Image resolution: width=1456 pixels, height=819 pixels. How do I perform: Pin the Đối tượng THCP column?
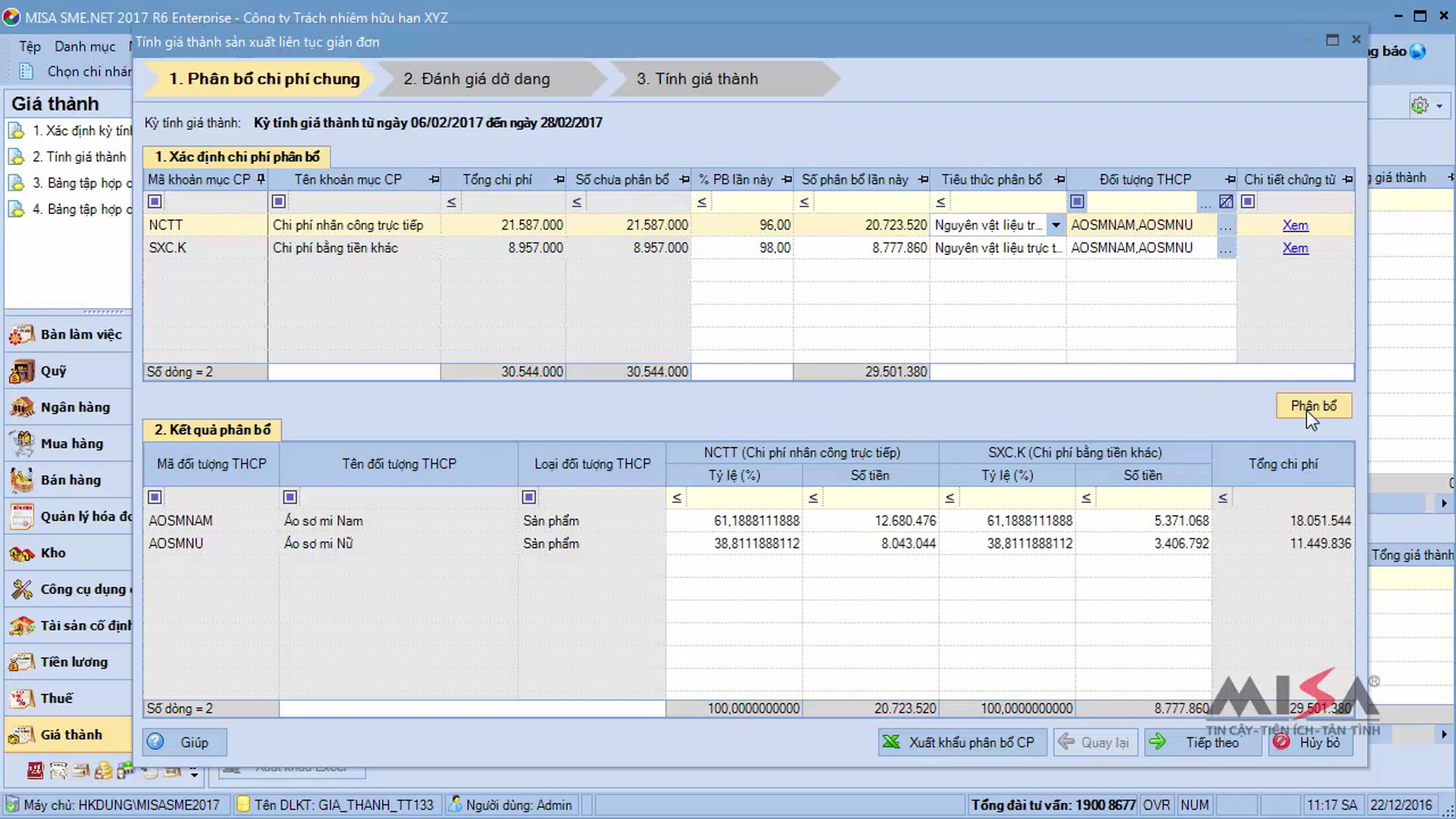[x=1230, y=180]
